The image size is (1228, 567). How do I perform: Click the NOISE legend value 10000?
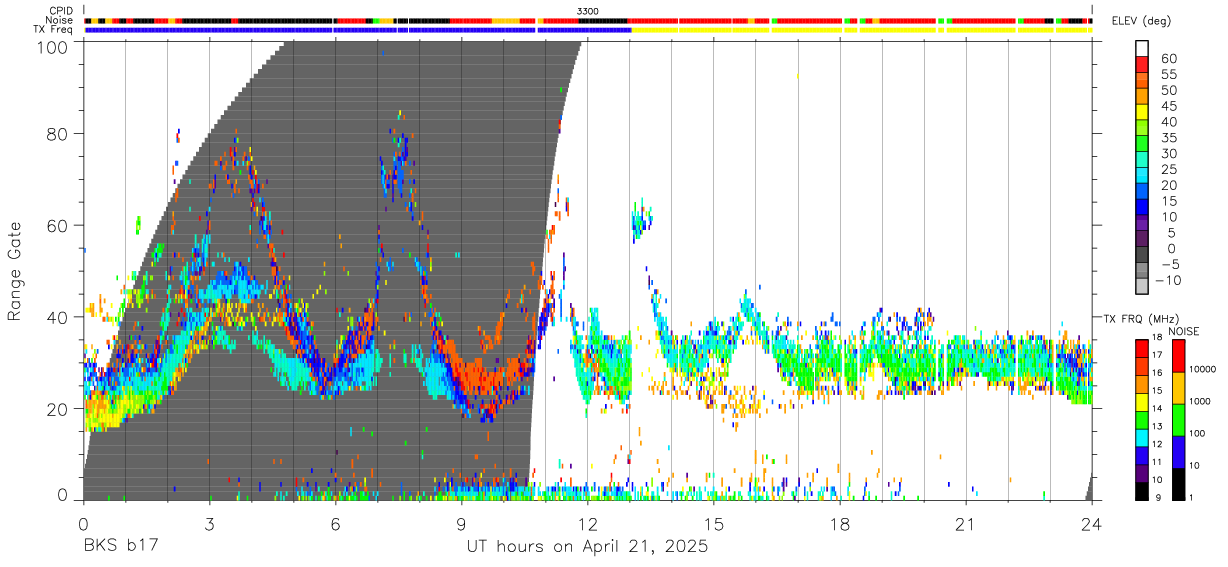[1203, 370]
